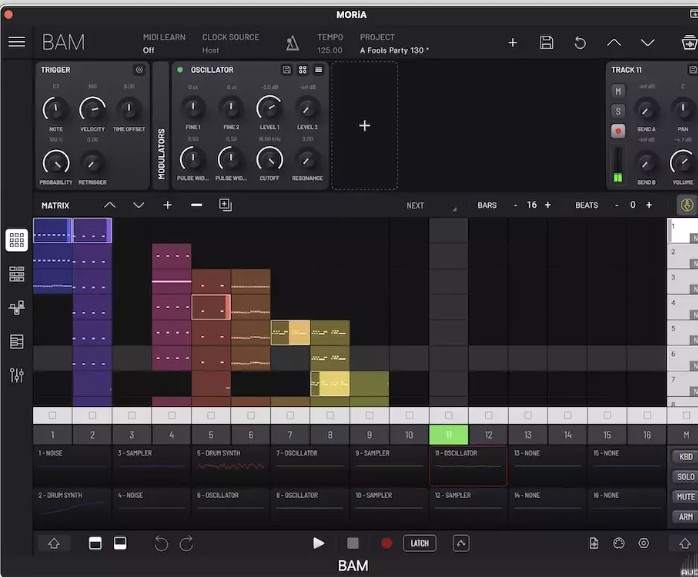Mute Track 11 with M button
This screenshot has width=698, height=577.
click(618, 91)
